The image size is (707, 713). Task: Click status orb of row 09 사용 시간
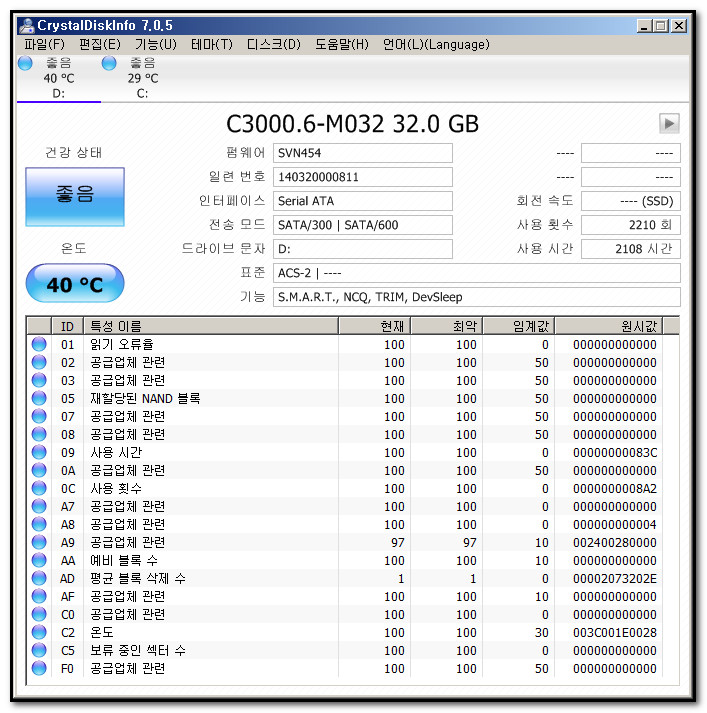[x=39, y=452]
